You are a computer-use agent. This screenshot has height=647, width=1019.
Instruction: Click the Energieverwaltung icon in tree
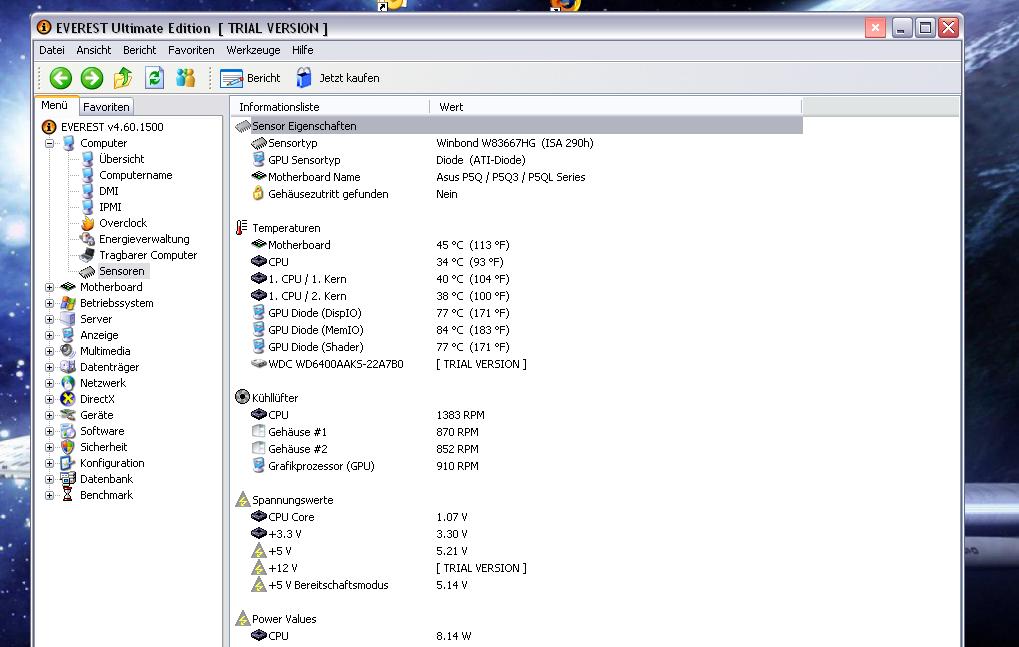click(x=88, y=239)
